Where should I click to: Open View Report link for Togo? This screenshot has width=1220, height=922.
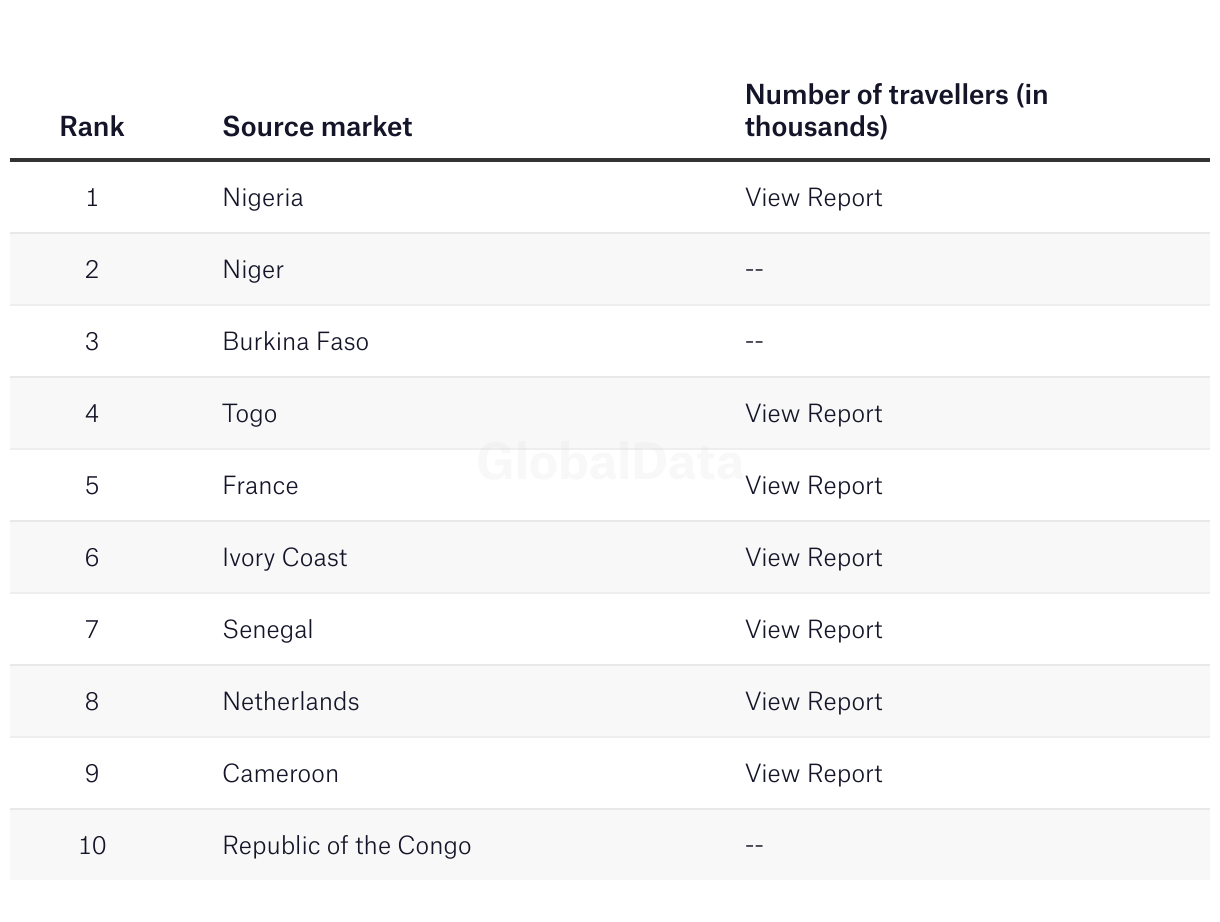coord(813,414)
